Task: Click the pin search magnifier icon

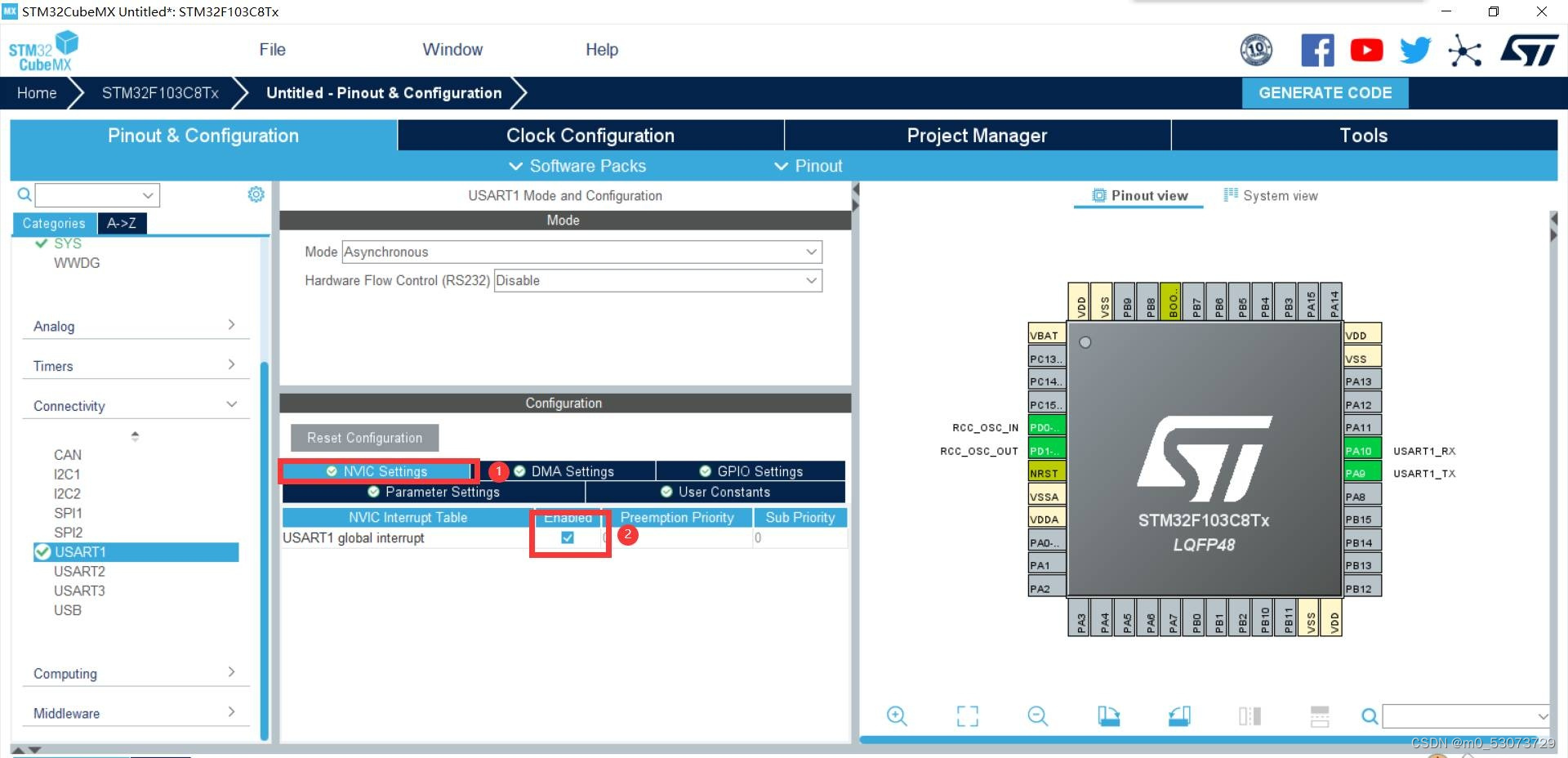Action: 1370,716
